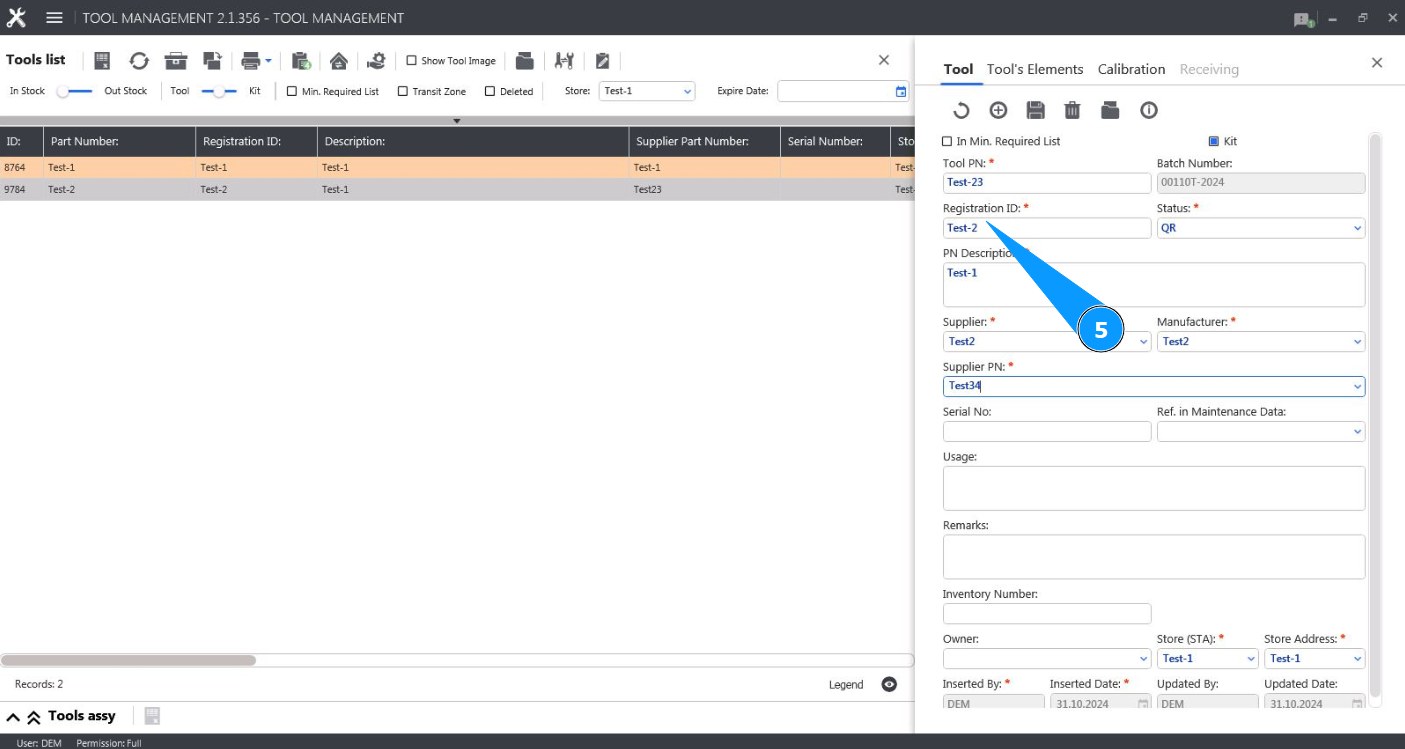The image size is (1405, 749).
Task: Toggle the In Stock / Out Stock switch
Action: click(x=75, y=91)
